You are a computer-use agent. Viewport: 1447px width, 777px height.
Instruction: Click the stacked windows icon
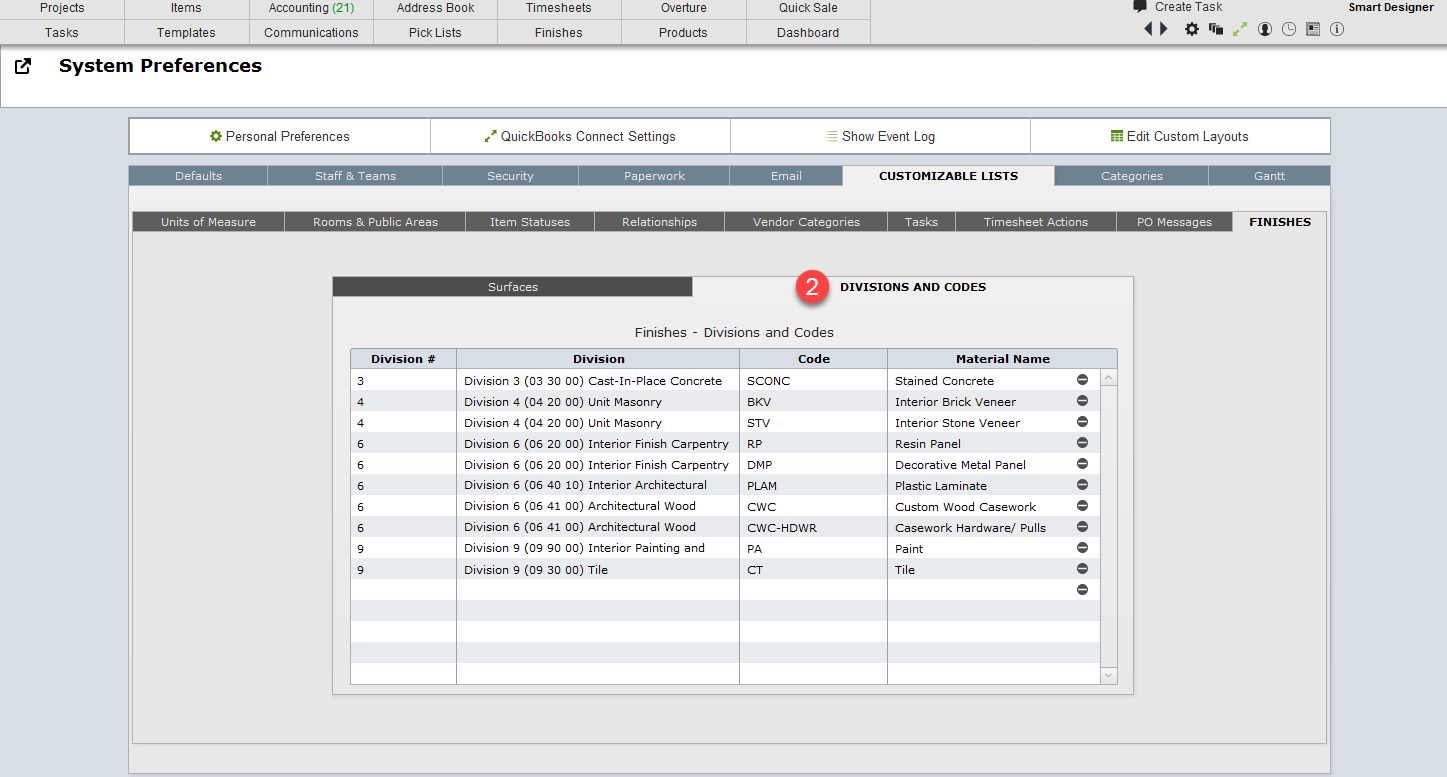point(1216,29)
